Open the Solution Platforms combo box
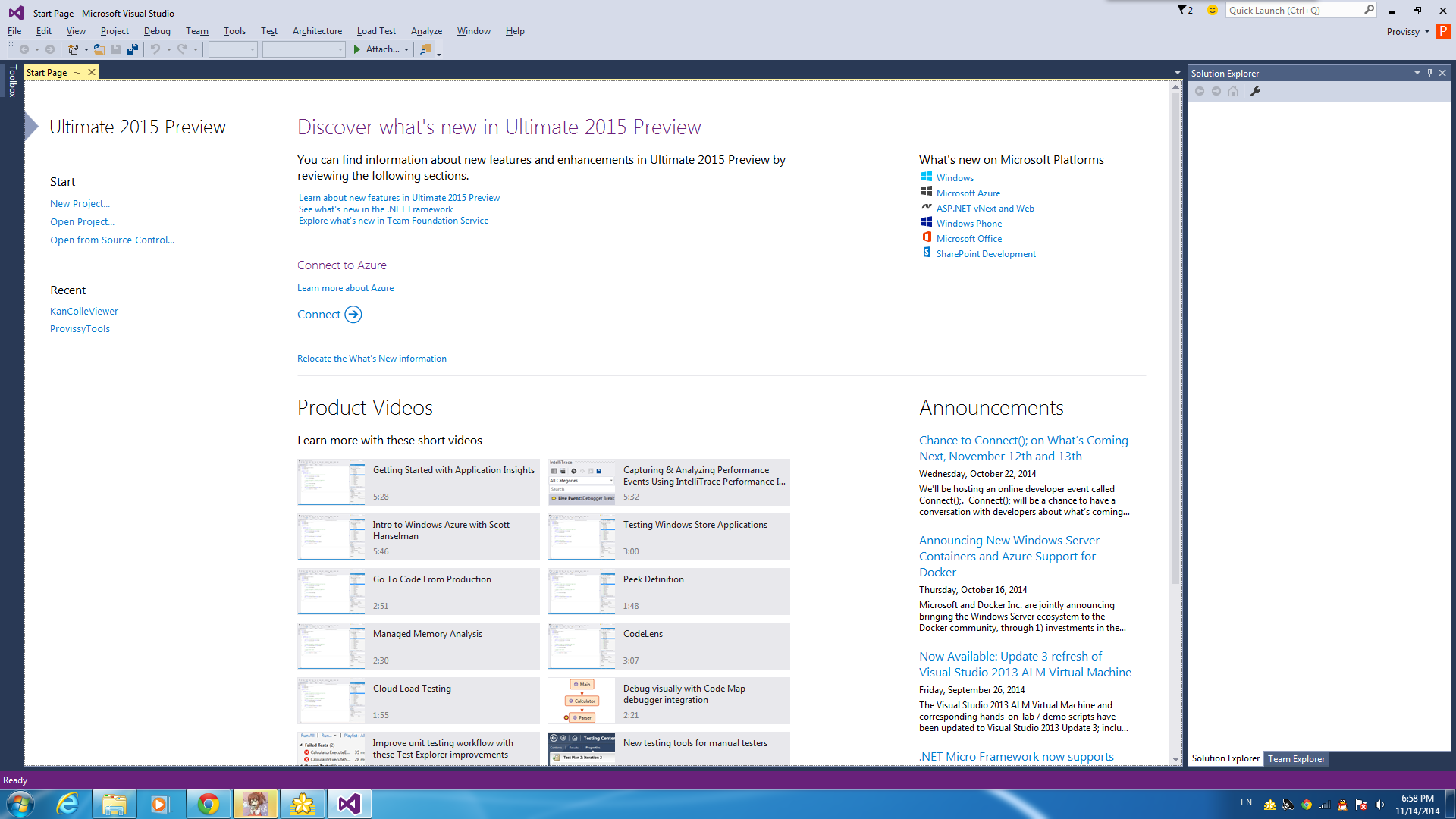 (x=303, y=49)
